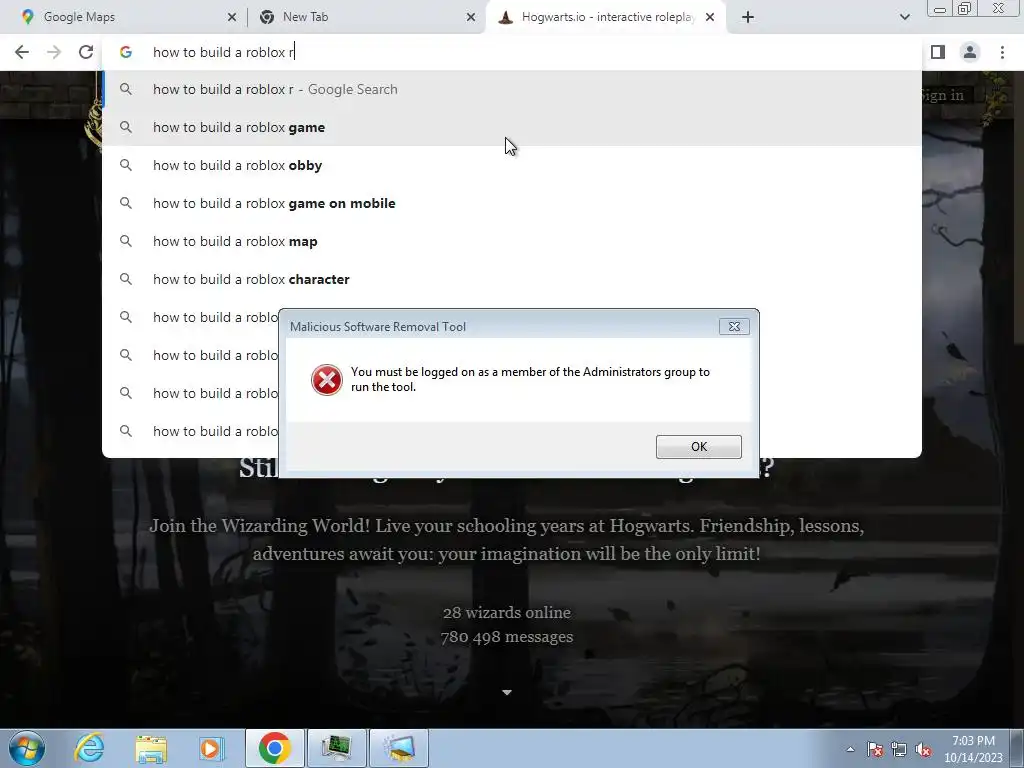The image size is (1024, 768).
Task: Choose suggestion 'how to build a roblox map'
Action: point(512,241)
